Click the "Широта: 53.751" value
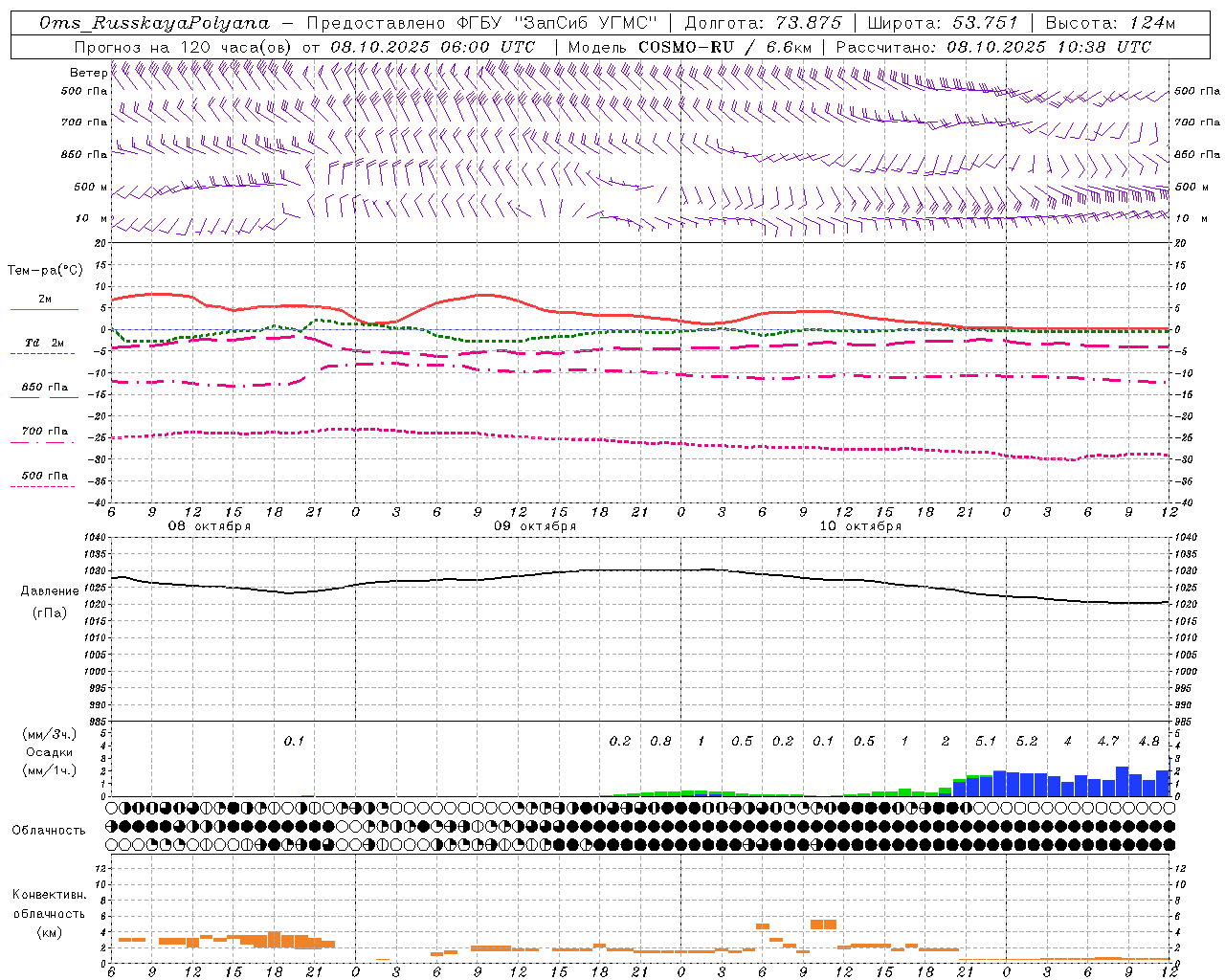This screenshot has width=1225, height=980. (943, 23)
